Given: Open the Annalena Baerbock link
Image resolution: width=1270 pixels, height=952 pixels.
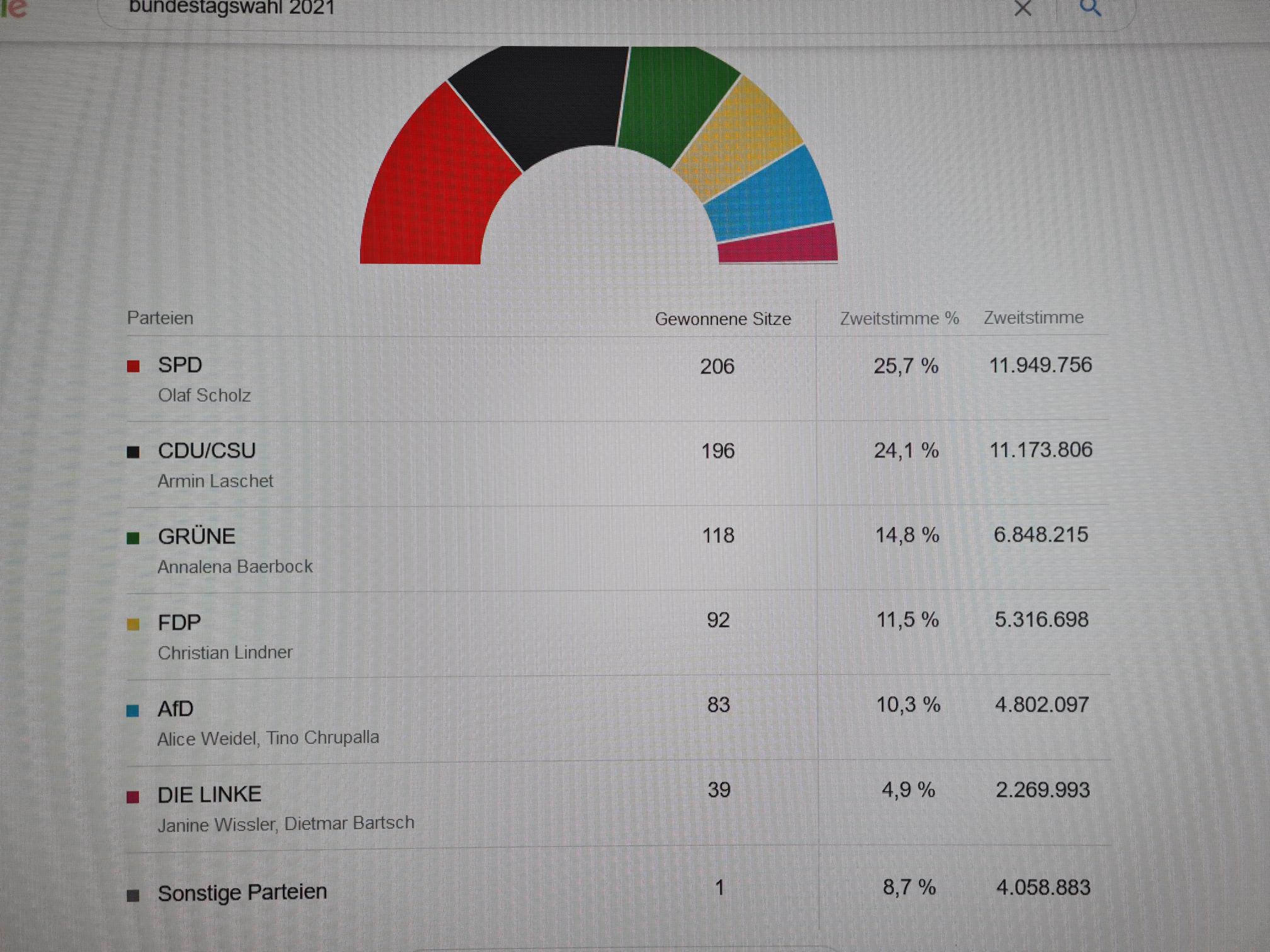Looking at the screenshot, I should tap(234, 567).
